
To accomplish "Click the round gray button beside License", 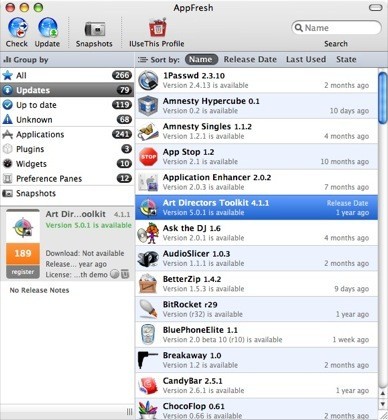I will [114, 274].
